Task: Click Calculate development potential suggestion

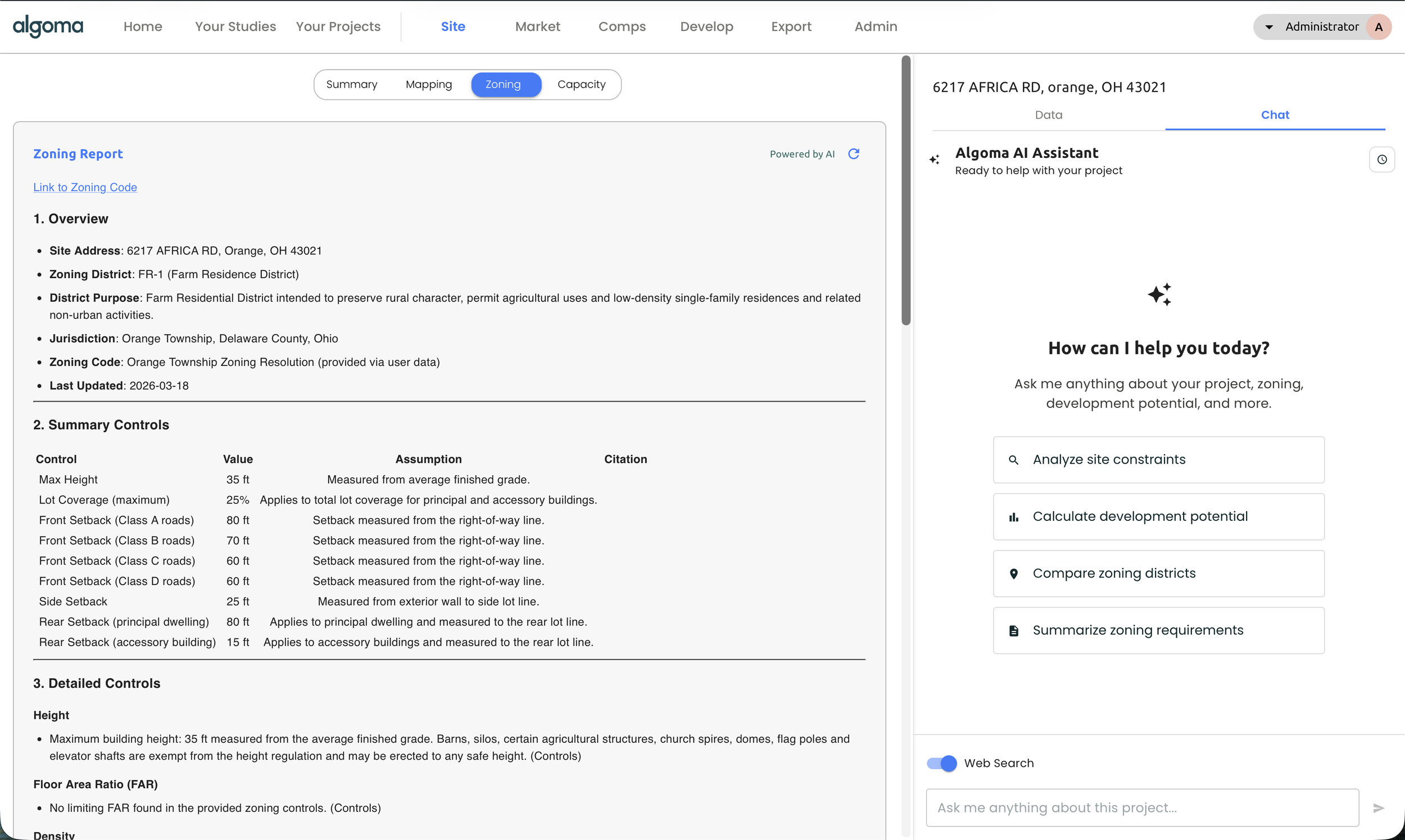Action: point(1158,516)
